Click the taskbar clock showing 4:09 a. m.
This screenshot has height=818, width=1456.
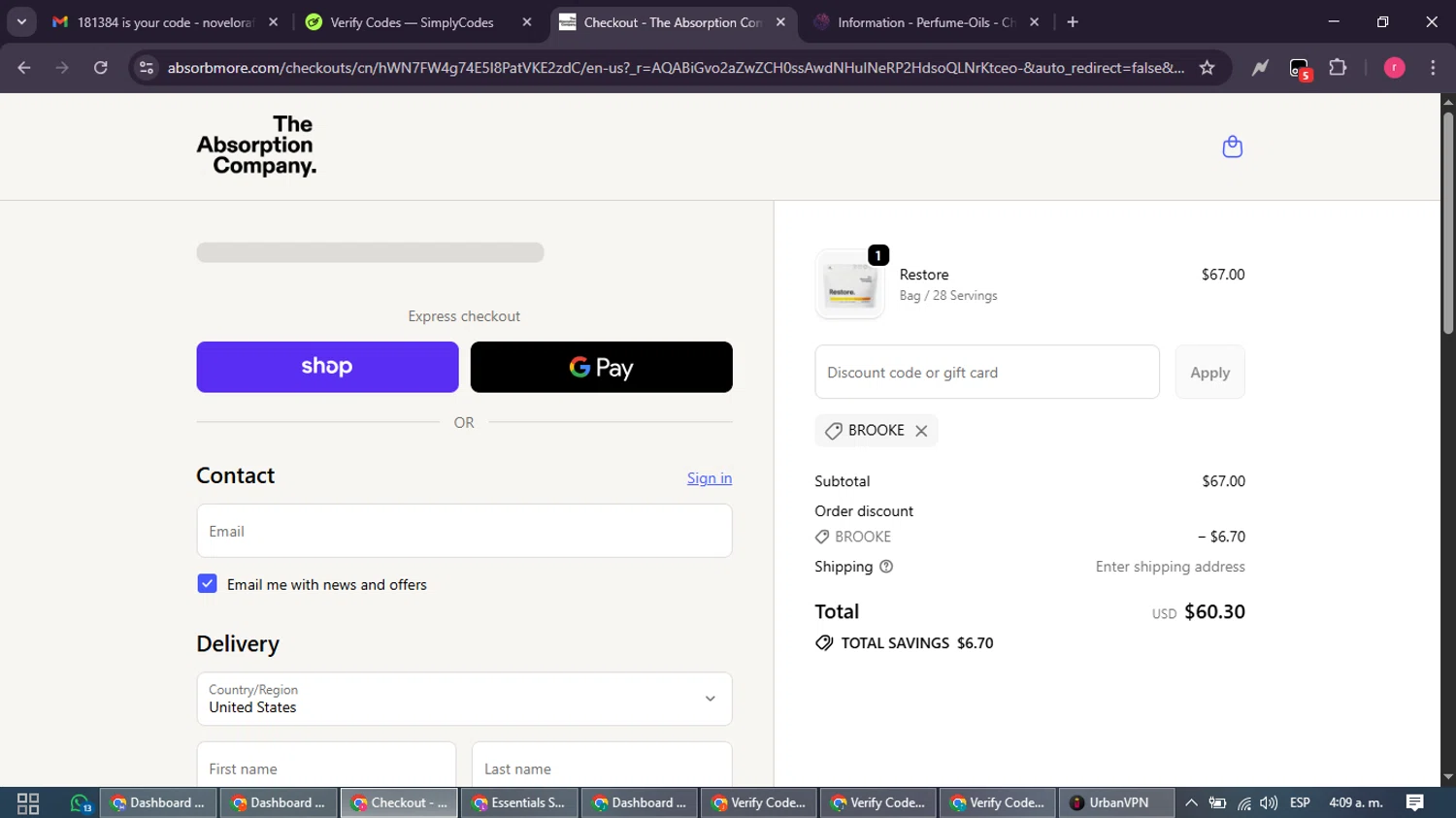[1356, 802]
